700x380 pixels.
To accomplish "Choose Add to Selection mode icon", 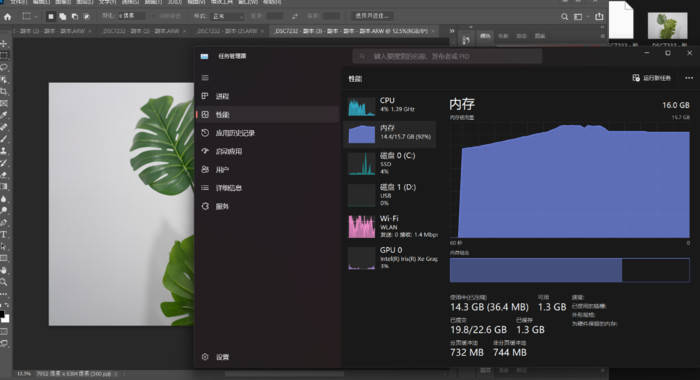I will click(x=62, y=17).
